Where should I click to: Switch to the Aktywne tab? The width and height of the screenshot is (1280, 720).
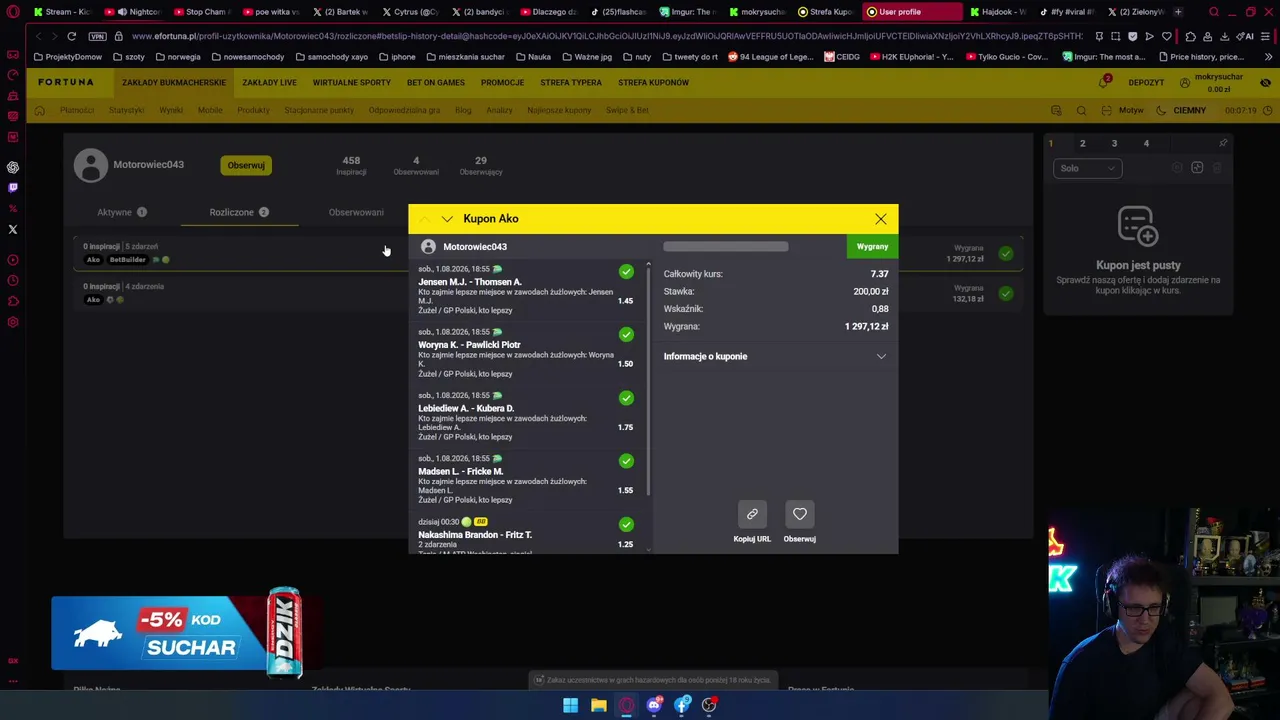122,212
